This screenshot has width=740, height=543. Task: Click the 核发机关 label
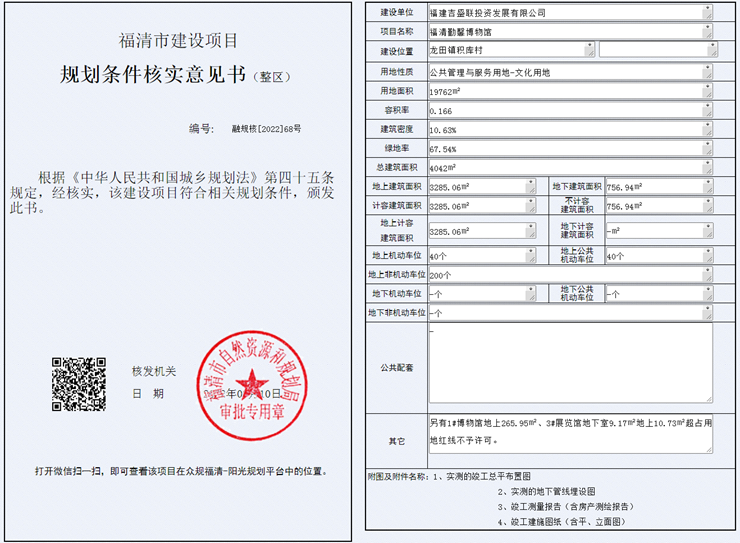(154, 371)
